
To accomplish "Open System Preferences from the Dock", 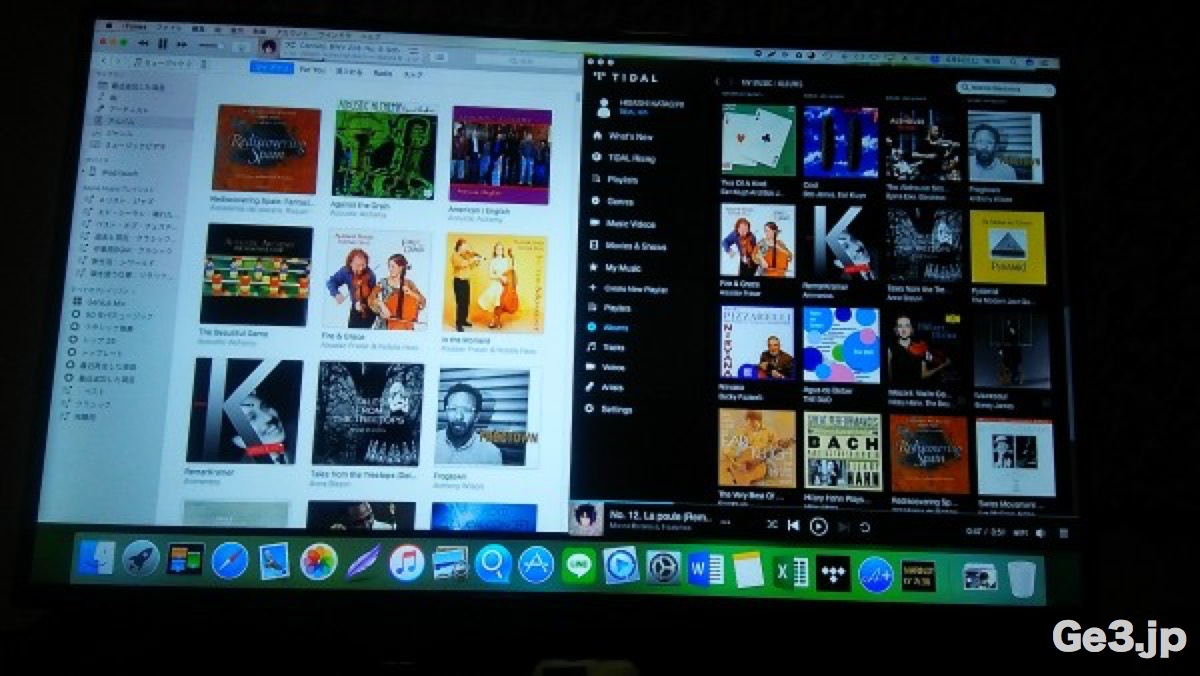I will pyautogui.click(x=662, y=568).
